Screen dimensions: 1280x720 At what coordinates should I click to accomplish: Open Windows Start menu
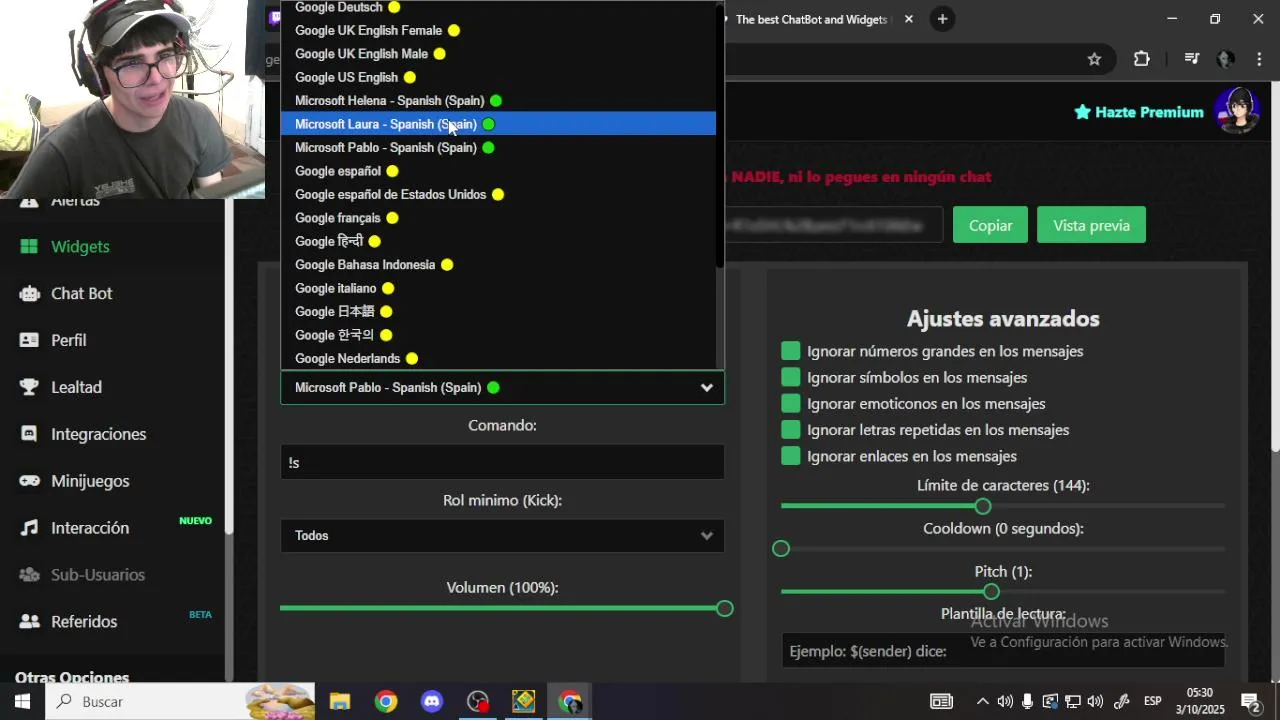22,702
